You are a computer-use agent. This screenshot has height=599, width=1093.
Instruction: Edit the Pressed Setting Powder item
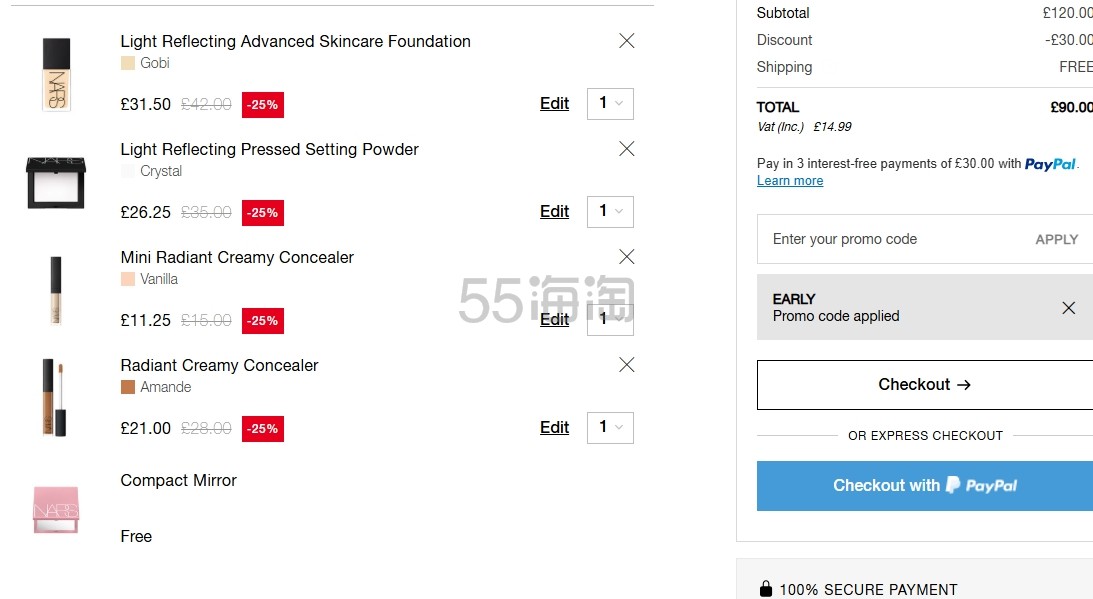pyautogui.click(x=554, y=212)
